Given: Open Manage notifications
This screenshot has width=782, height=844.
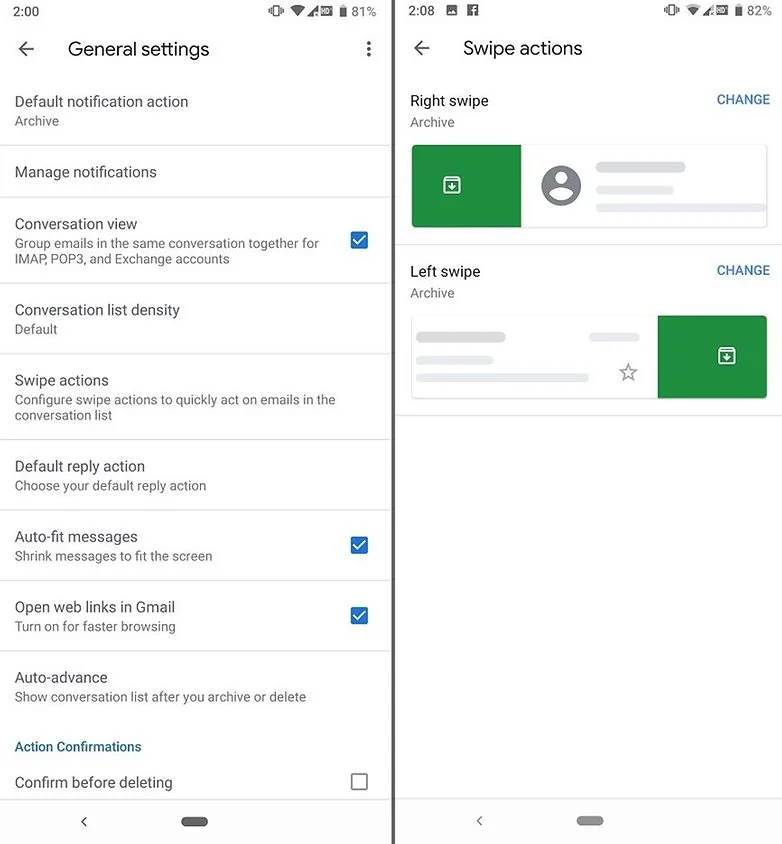Looking at the screenshot, I should click(x=195, y=172).
